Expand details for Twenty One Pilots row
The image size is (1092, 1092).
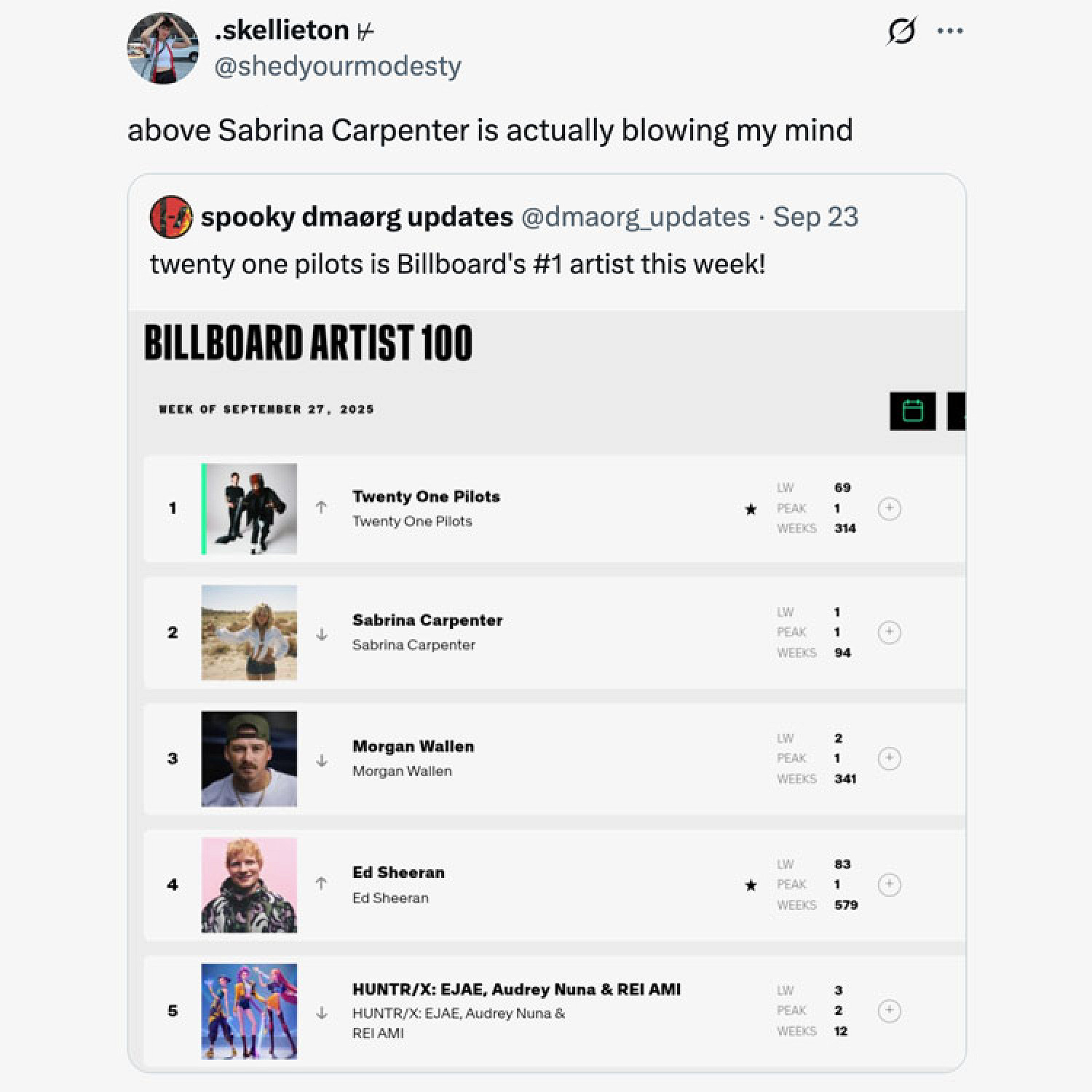click(889, 508)
